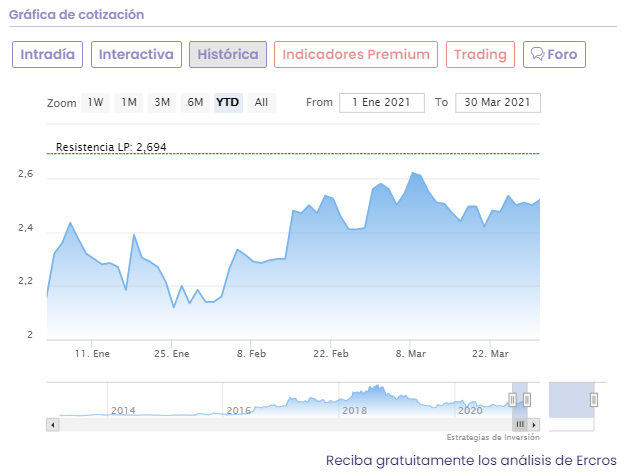This screenshot has height=476, width=627.
Task: Set zoom to 3M
Action: click(162, 102)
